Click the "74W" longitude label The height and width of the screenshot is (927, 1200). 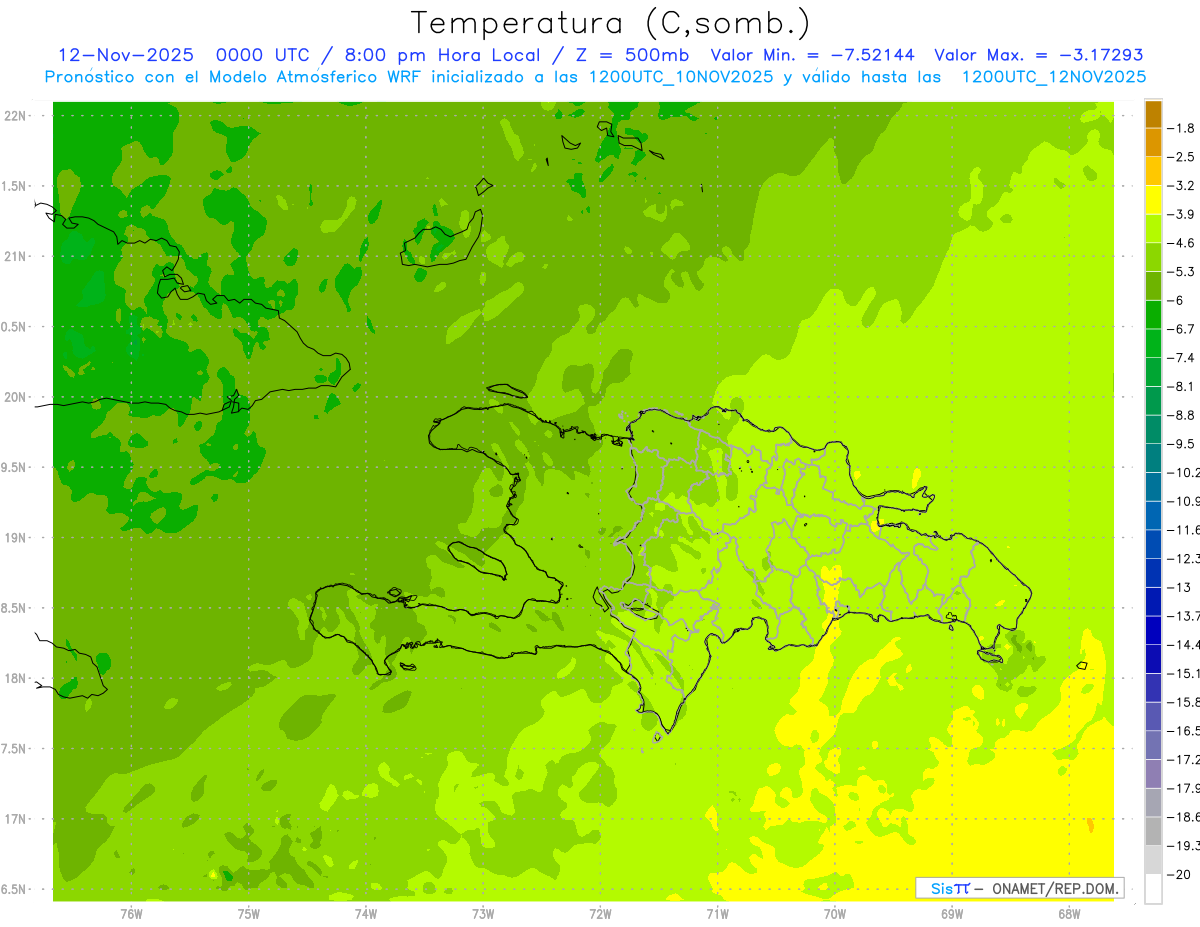tap(366, 914)
